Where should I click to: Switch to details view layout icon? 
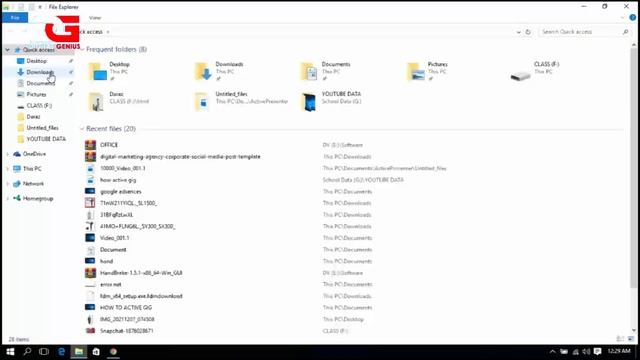pyautogui.click(x=620, y=339)
